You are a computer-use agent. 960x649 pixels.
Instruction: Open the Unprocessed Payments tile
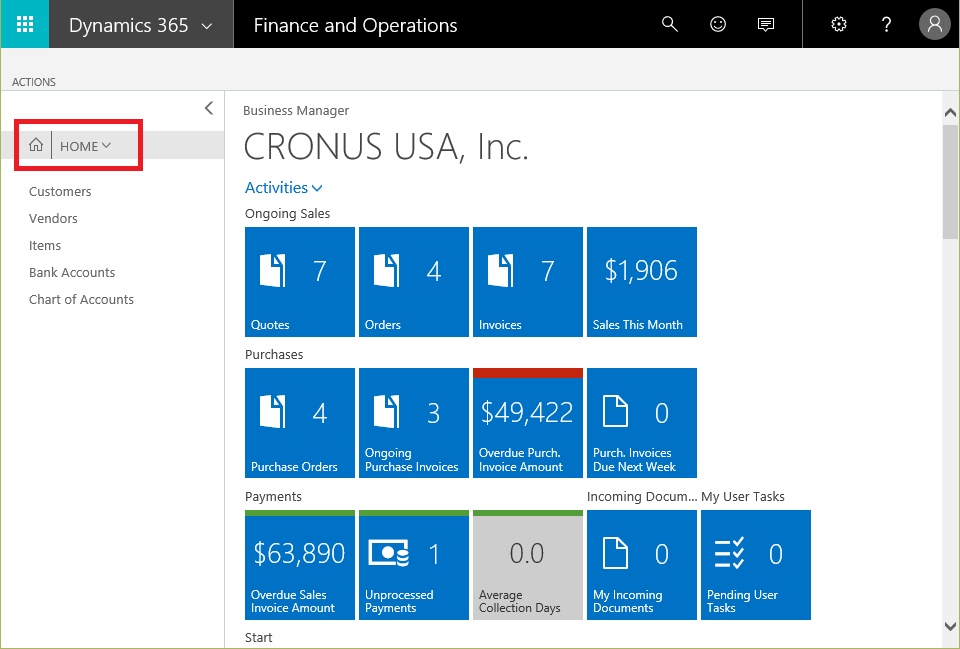click(414, 565)
